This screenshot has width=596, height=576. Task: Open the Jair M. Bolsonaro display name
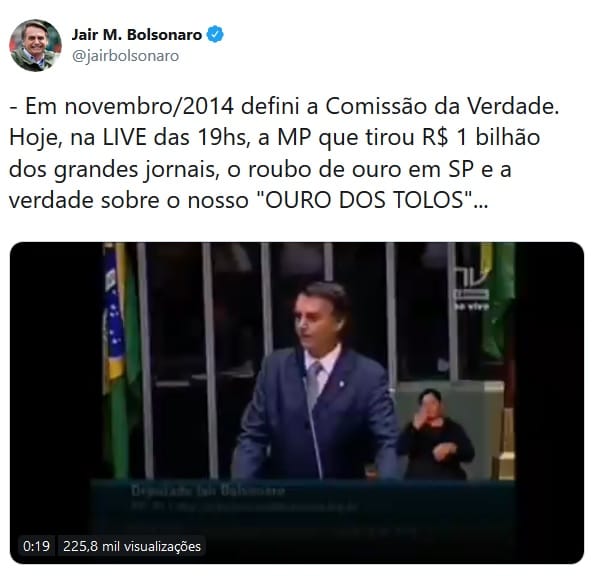tap(136, 35)
